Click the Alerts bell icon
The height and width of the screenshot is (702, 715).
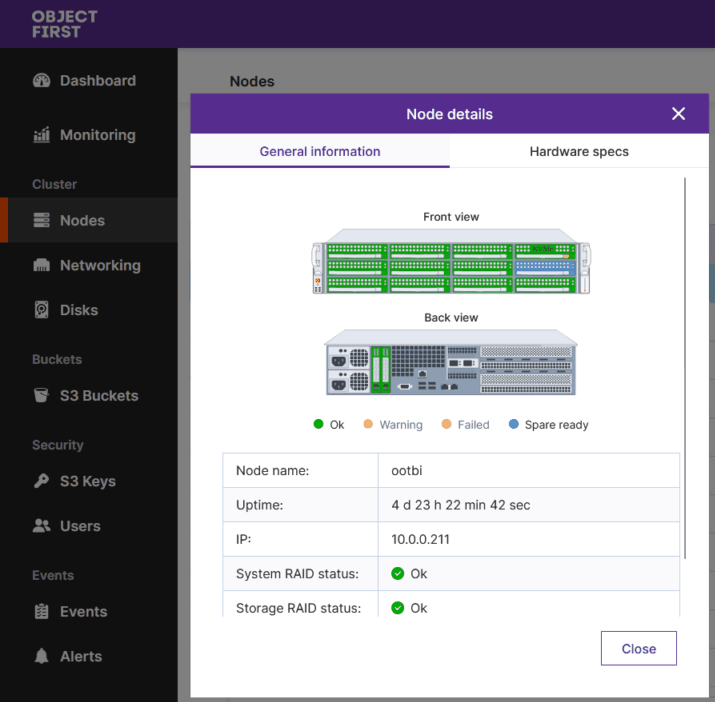(41, 656)
